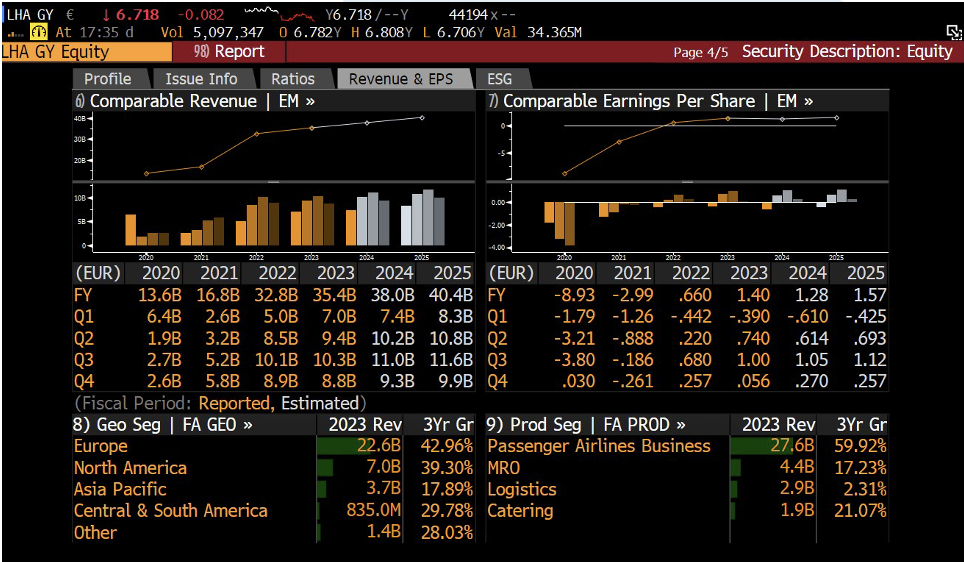
Task: Click FY 2023 revenue value 35.4B
Action: [x=334, y=295]
